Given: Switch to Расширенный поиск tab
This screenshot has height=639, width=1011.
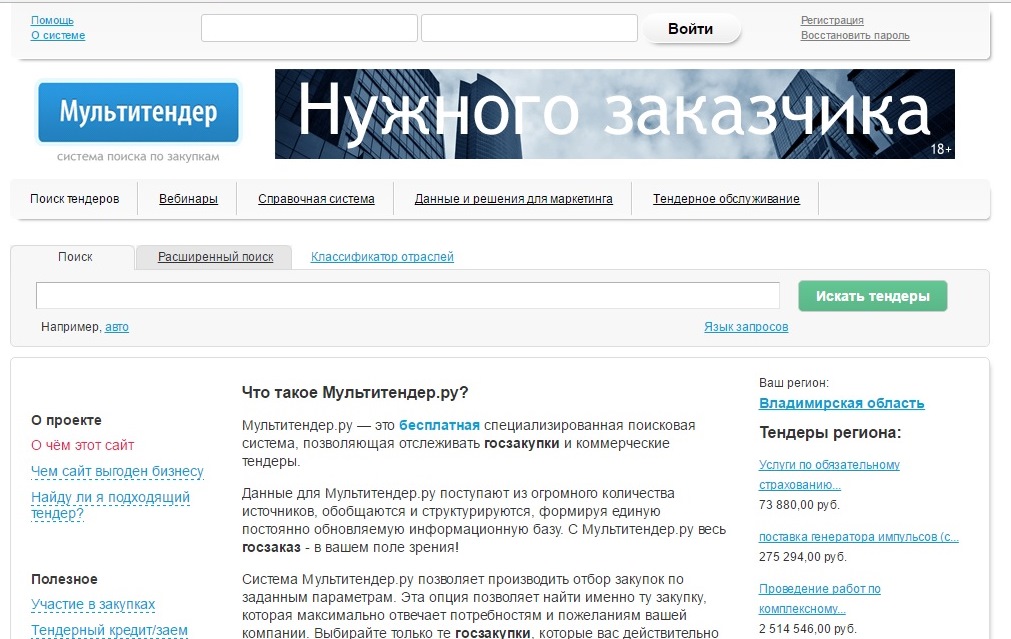Looking at the screenshot, I should pos(215,257).
